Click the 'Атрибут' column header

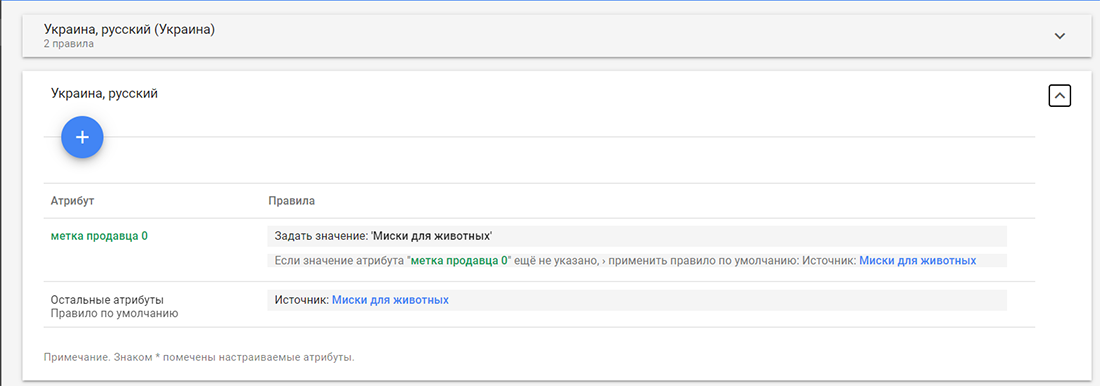[72, 201]
